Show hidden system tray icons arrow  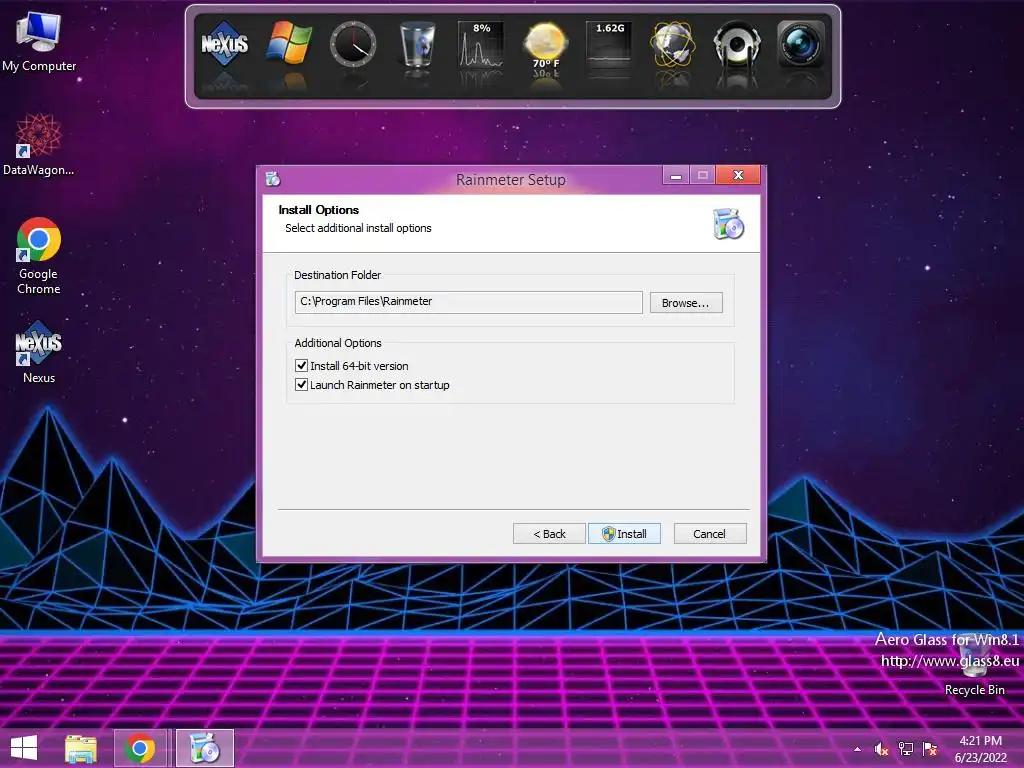point(857,750)
